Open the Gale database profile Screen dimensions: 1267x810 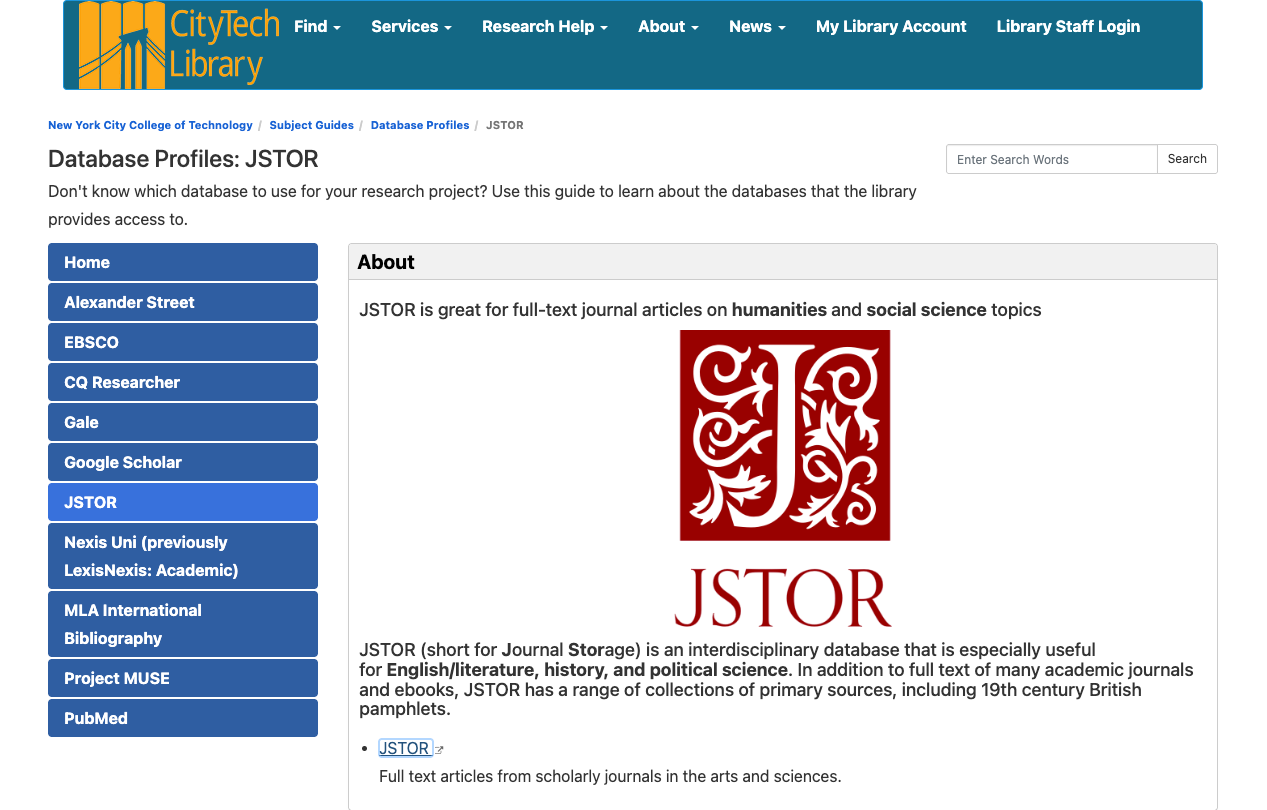(183, 422)
